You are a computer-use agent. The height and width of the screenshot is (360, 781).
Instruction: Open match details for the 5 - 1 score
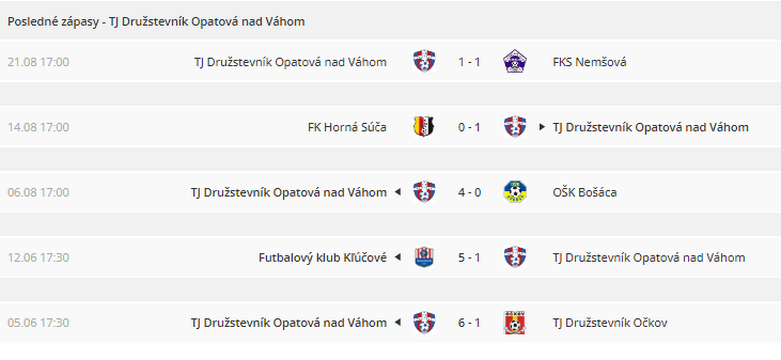[x=469, y=258]
